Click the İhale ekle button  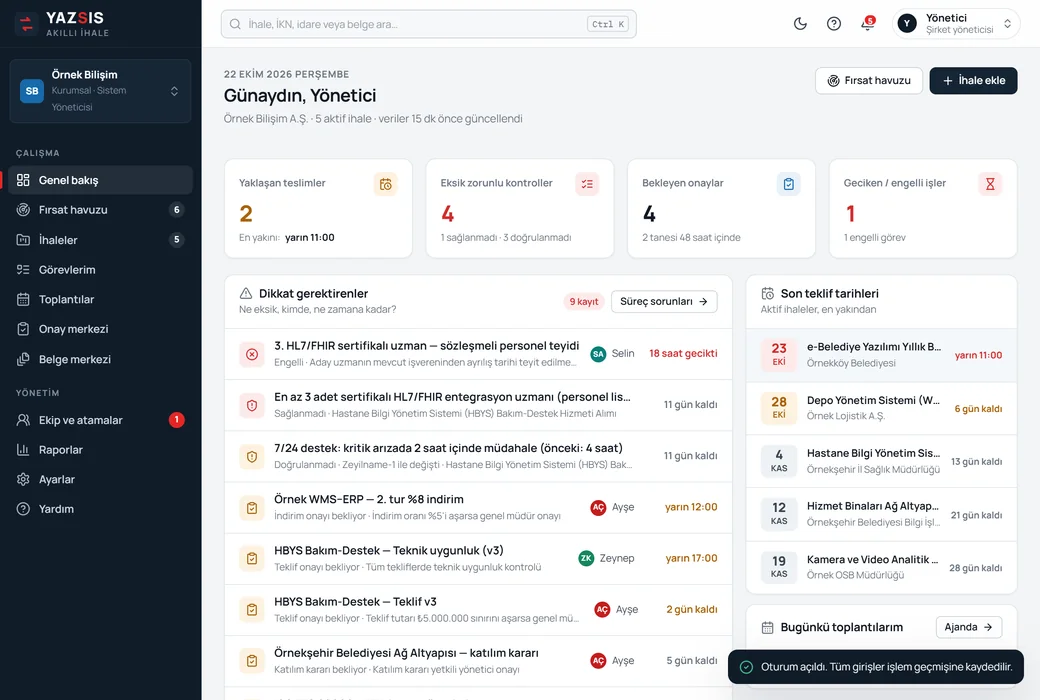pos(973,80)
